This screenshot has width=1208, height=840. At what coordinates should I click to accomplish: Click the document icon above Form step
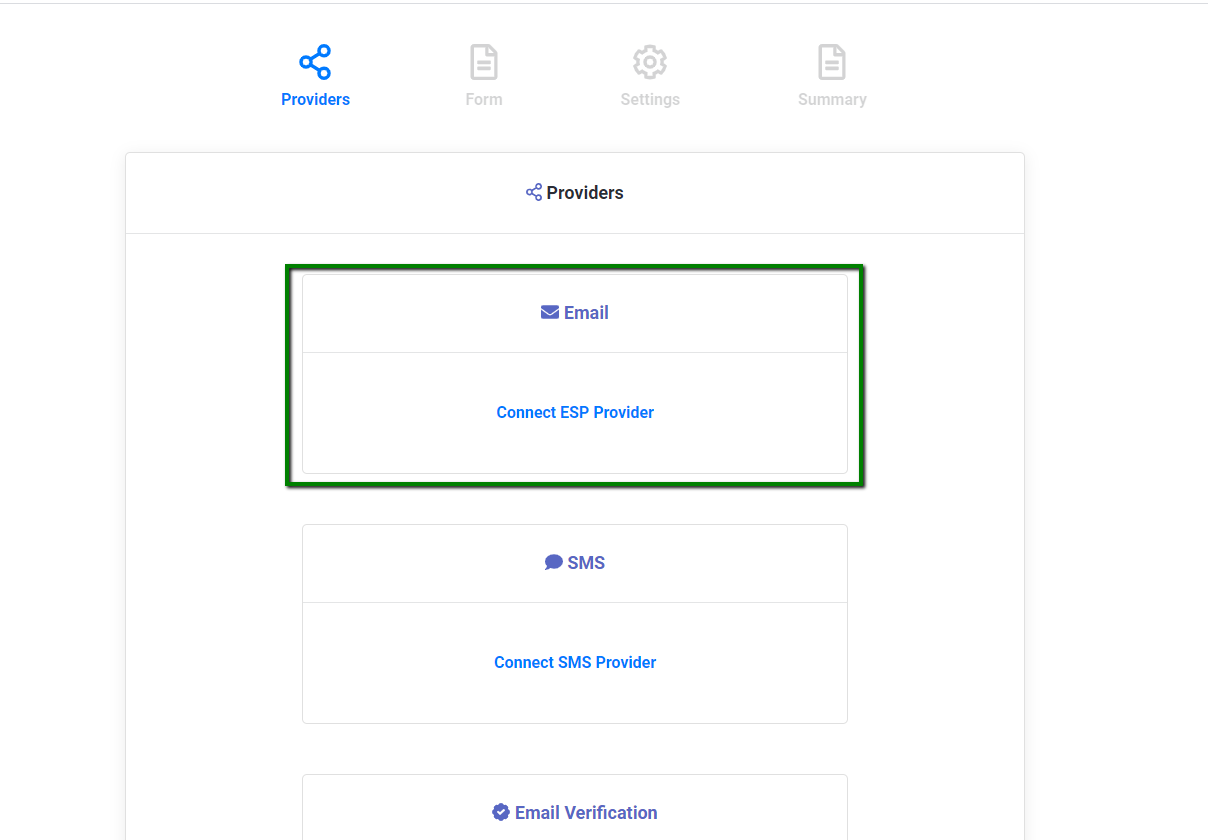[484, 61]
